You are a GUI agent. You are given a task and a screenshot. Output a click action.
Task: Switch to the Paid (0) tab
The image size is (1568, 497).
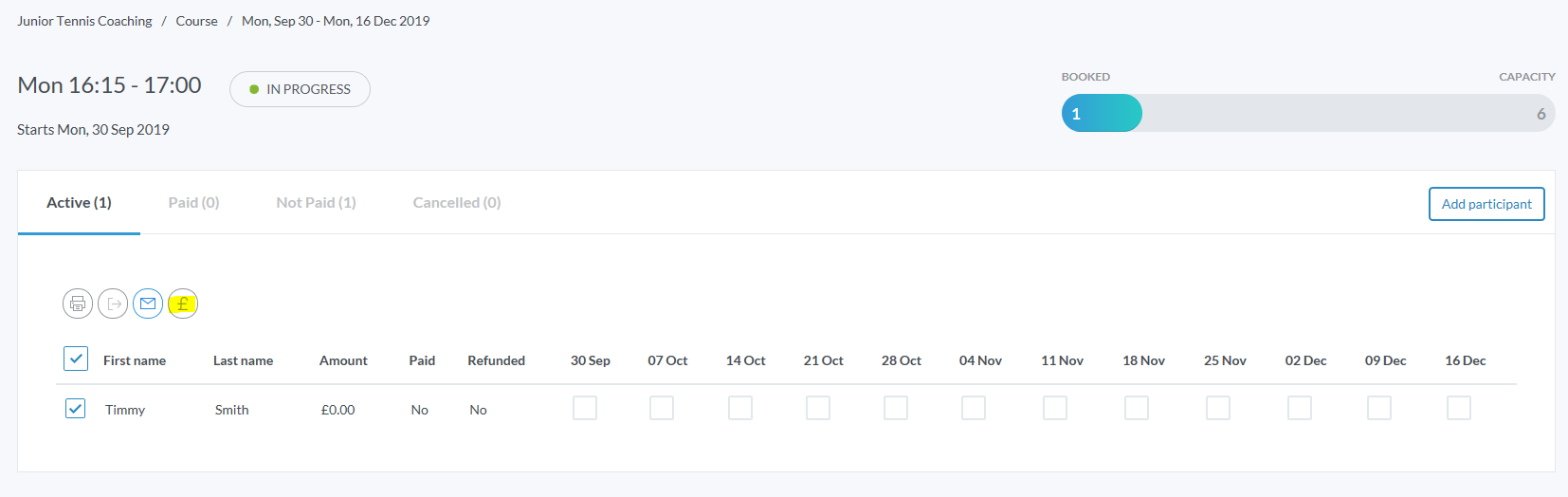tap(193, 202)
